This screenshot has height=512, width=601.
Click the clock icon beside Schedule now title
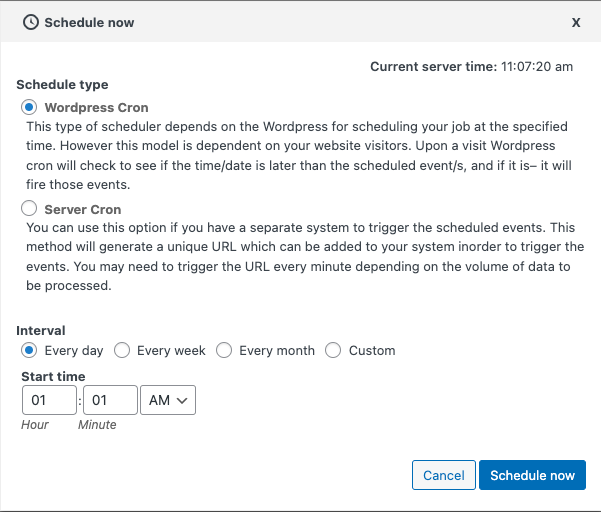tap(31, 22)
